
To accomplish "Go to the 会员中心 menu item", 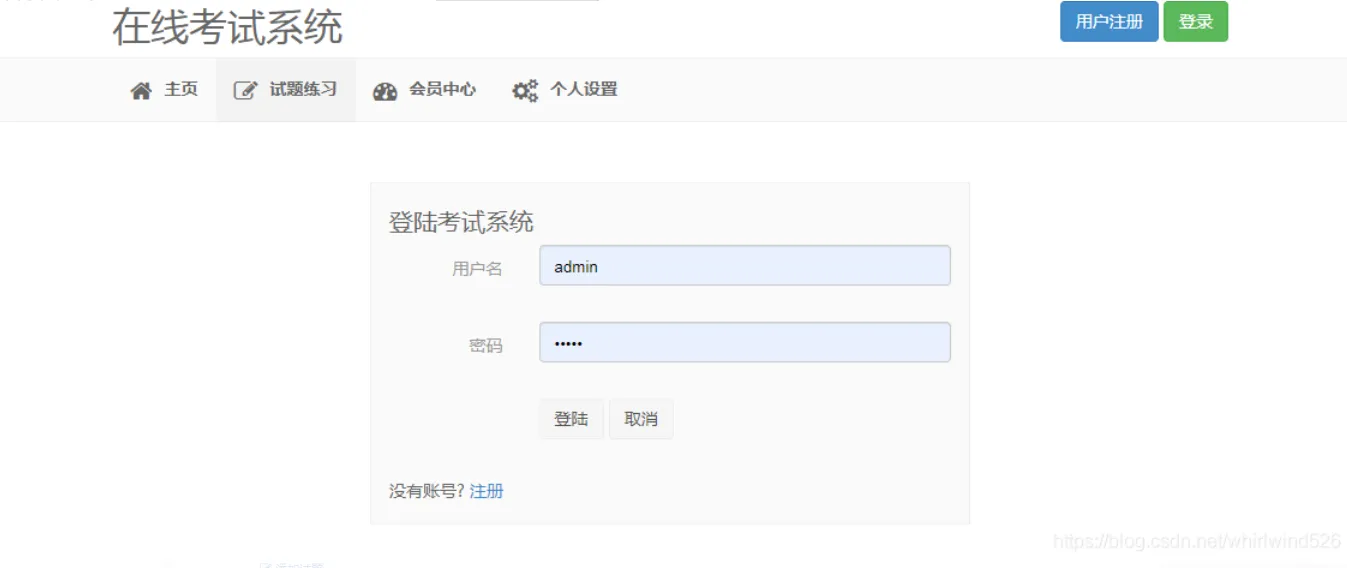I will (x=425, y=90).
